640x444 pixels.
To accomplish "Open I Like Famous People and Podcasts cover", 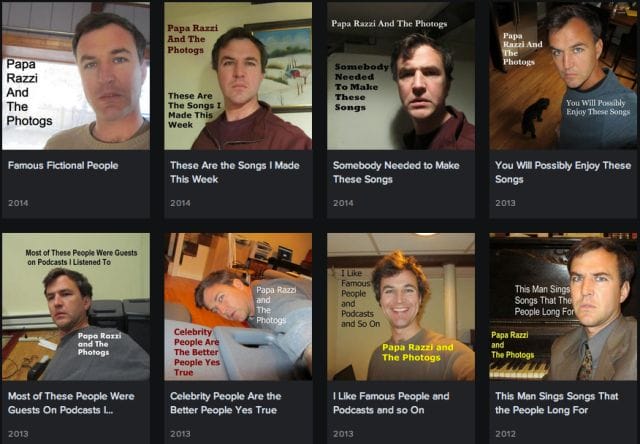I will (x=401, y=307).
